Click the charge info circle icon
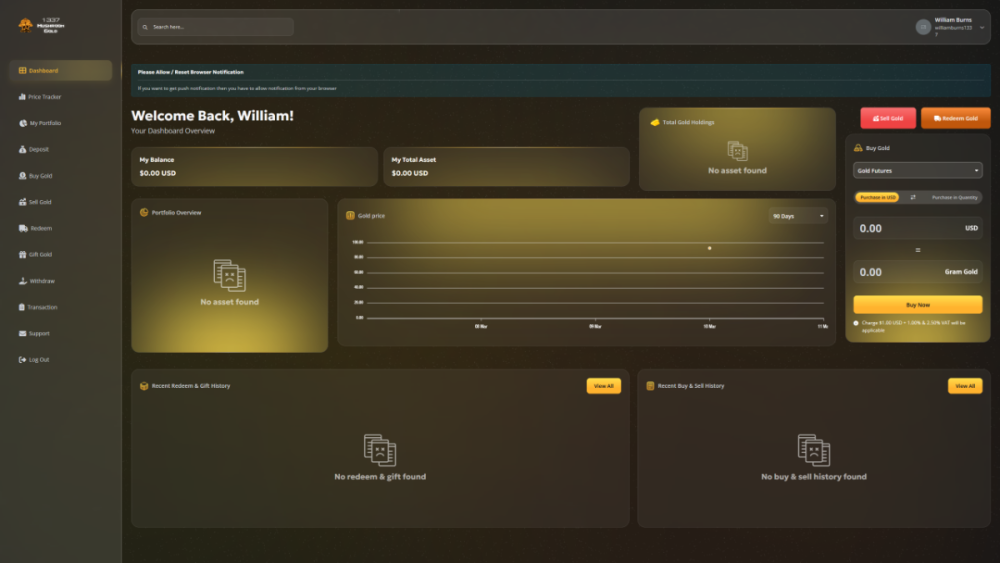This screenshot has height=563, width=1000. [x=856, y=323]
